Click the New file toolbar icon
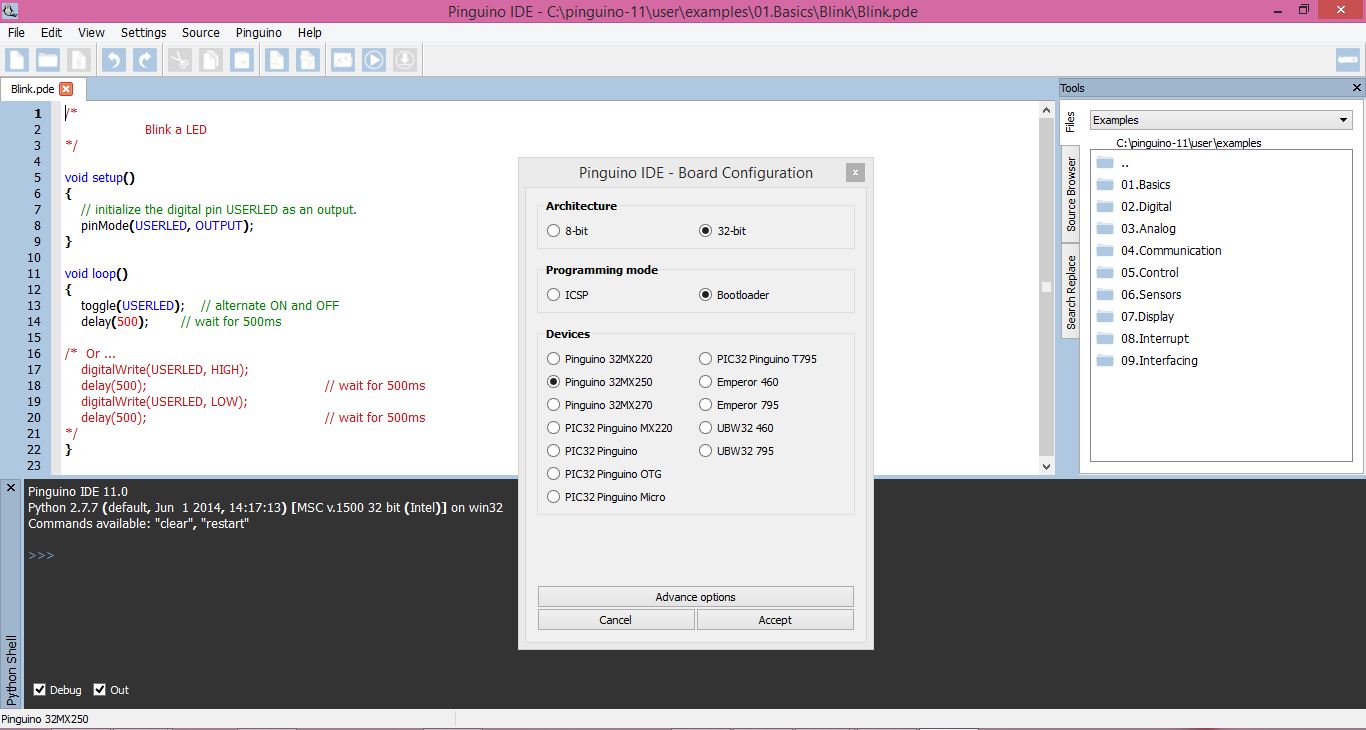Viewport: 1366px width, 730px height. [17, 60]
